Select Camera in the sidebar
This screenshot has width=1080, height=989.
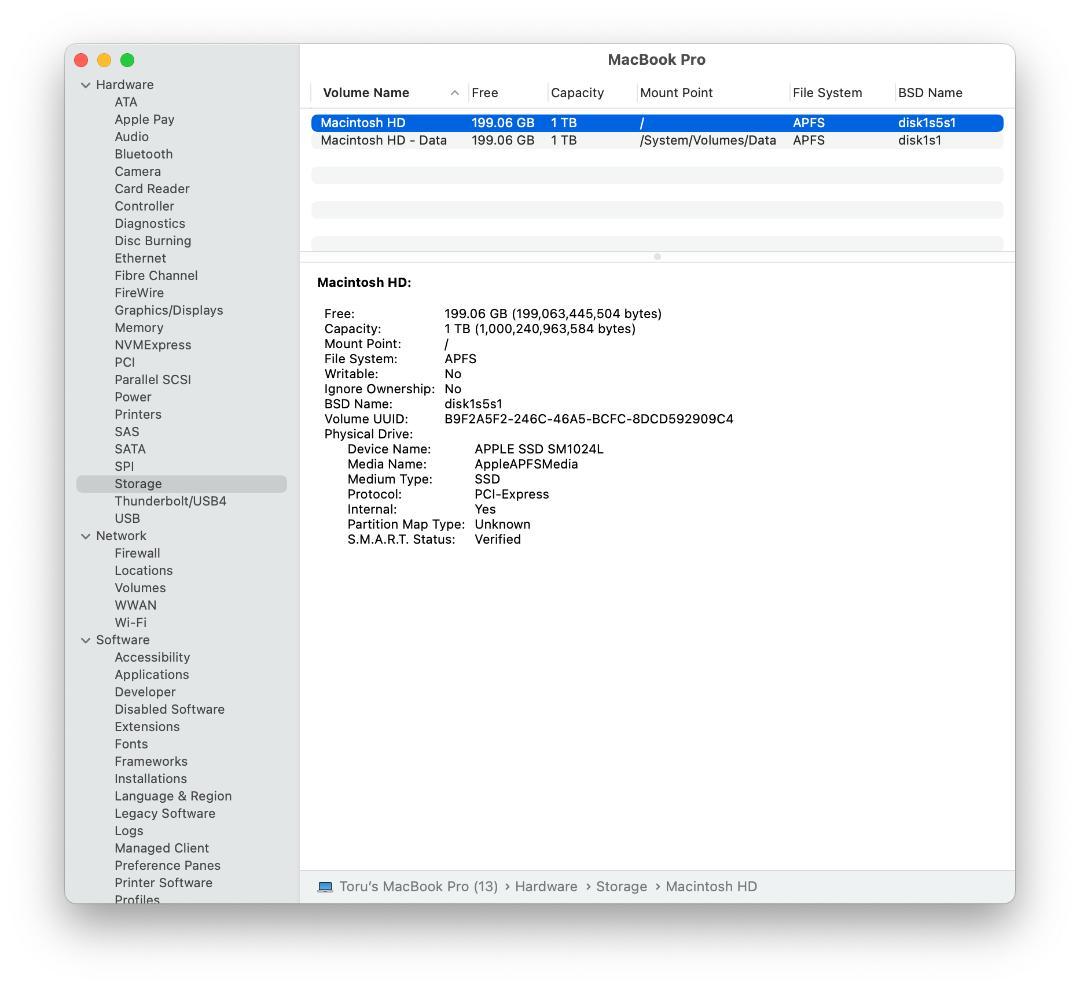(x=137, y=171)
